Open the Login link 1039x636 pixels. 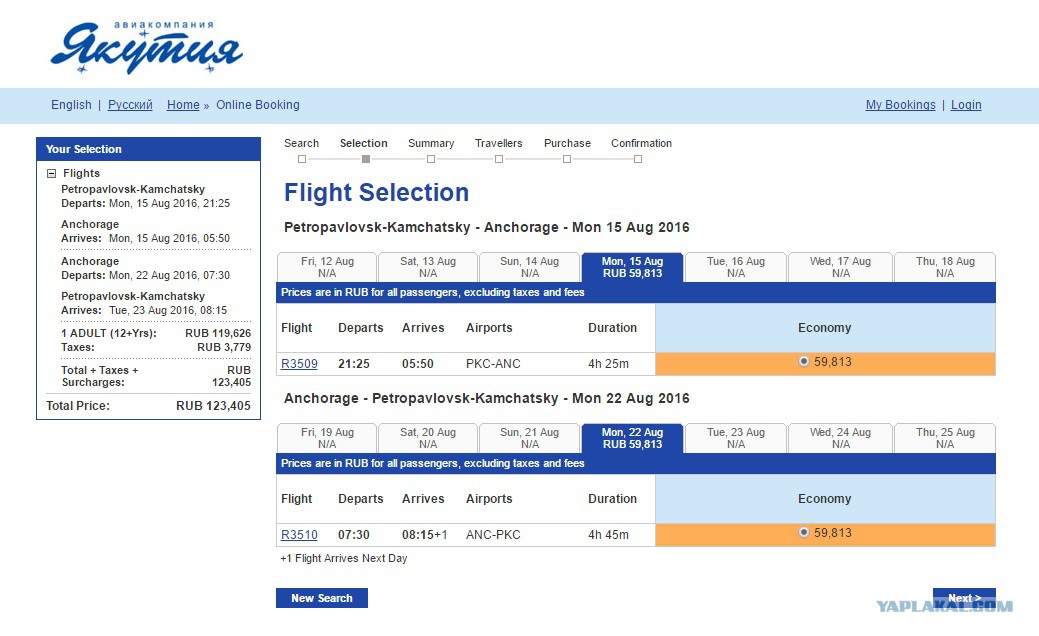click(966, 105)
